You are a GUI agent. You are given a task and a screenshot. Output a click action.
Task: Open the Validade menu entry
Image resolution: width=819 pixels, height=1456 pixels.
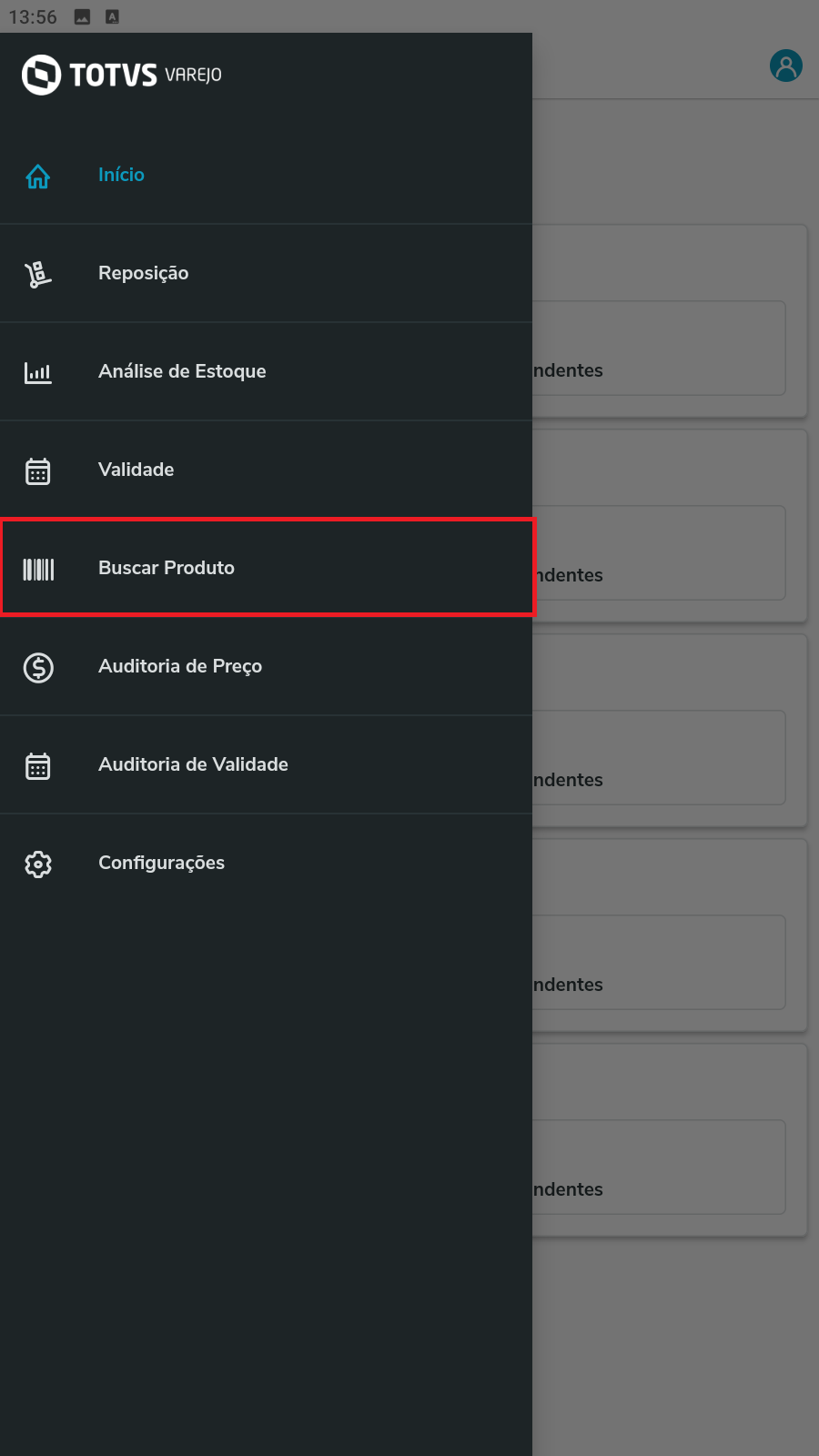click(x=136, y=470)
